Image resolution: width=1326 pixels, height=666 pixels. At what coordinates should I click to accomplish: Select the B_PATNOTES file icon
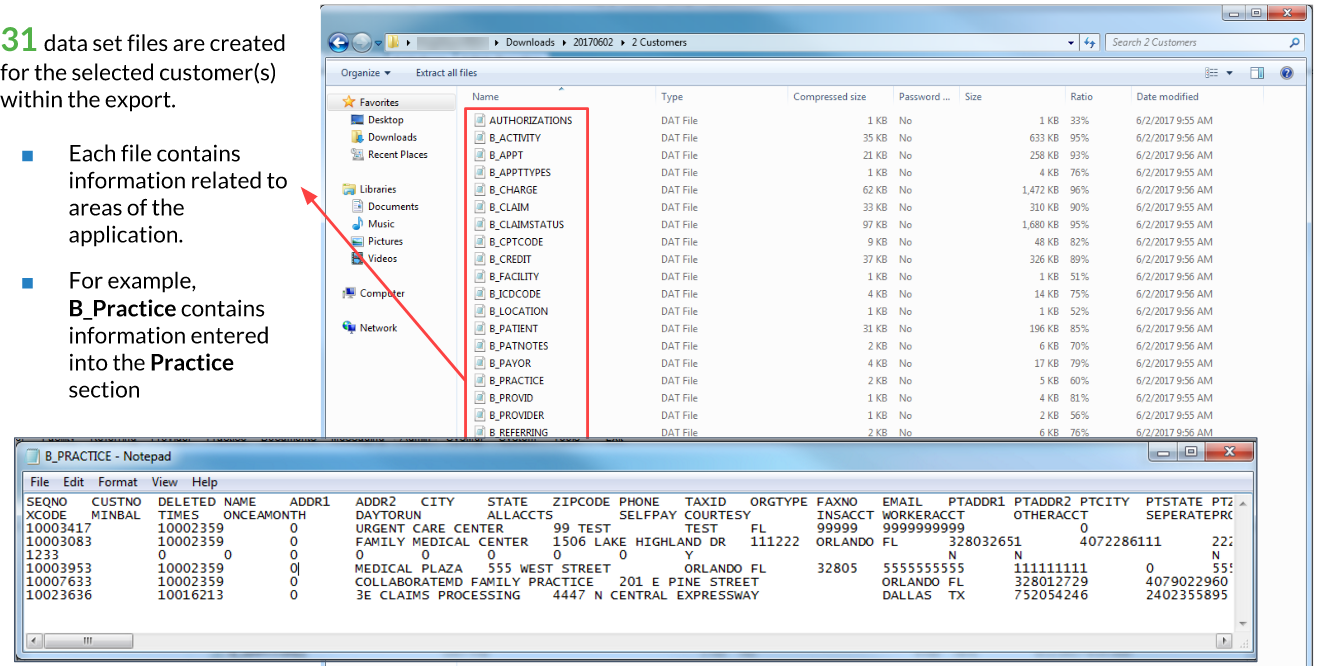[480, 346]
